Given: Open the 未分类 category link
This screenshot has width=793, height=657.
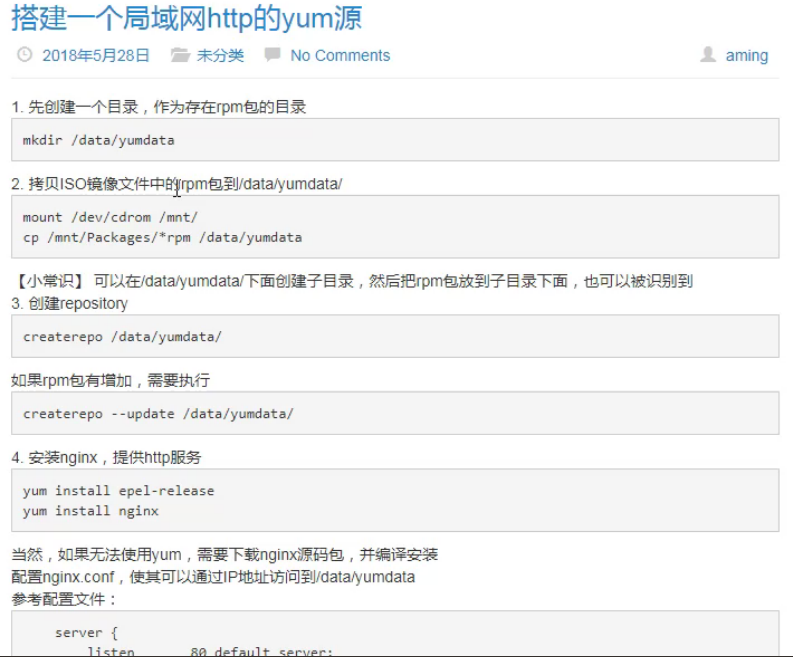Looking at the screenshot, I should tap(221, 55).
